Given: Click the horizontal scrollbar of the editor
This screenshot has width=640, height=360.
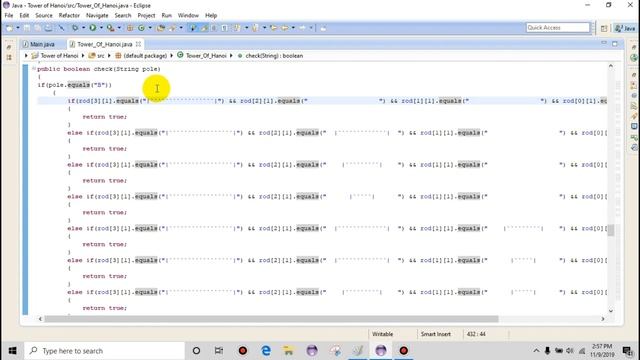Looking at the screenshot, I should pos(271,319).
